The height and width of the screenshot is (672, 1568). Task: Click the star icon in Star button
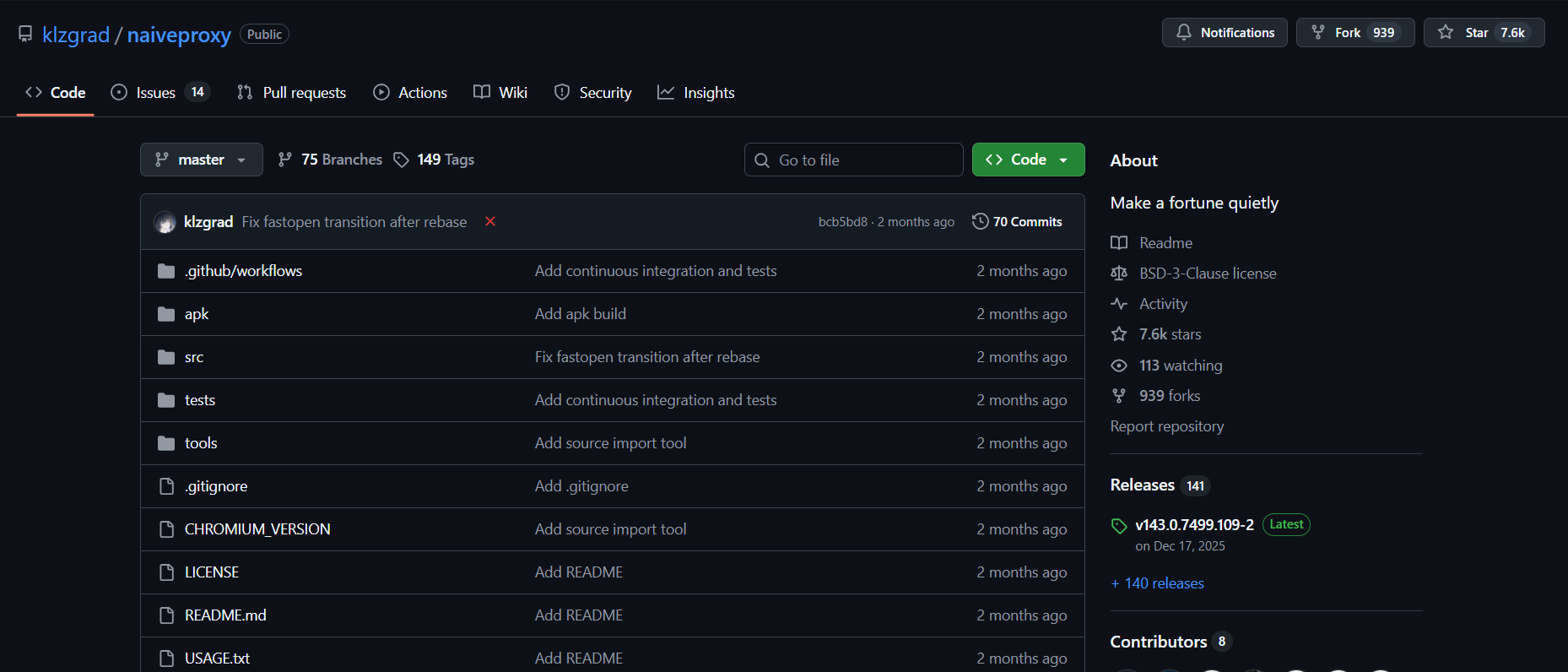pyautogui.click(x=1446, y=32)
